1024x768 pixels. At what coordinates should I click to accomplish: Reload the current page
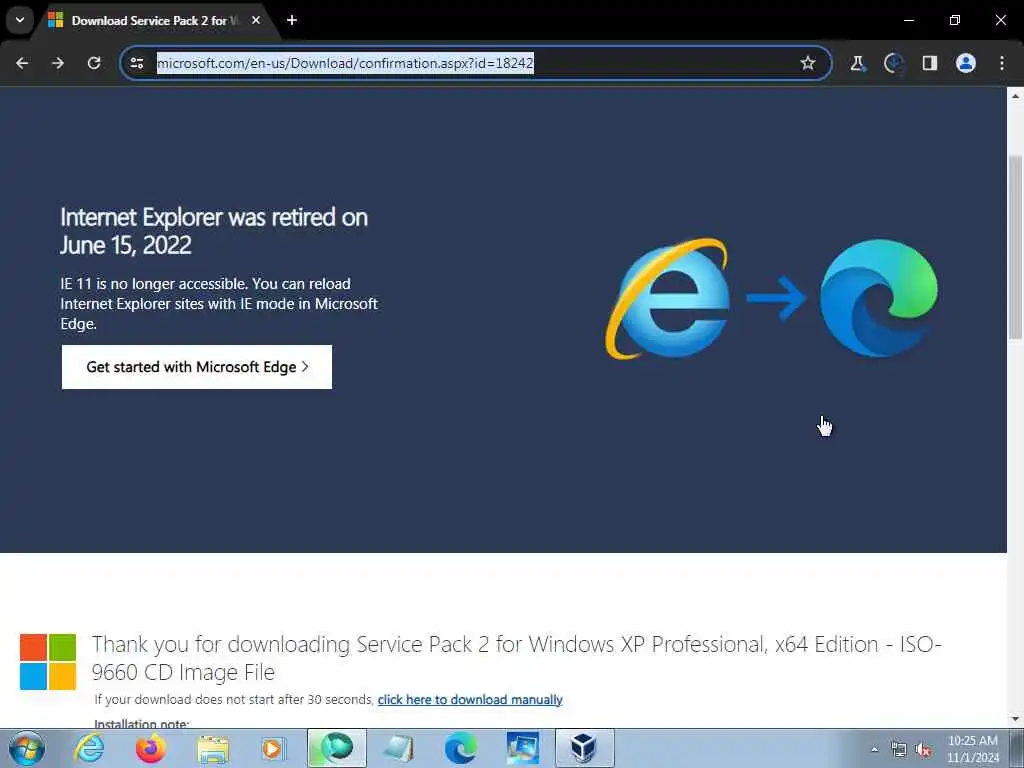[94, 63]
